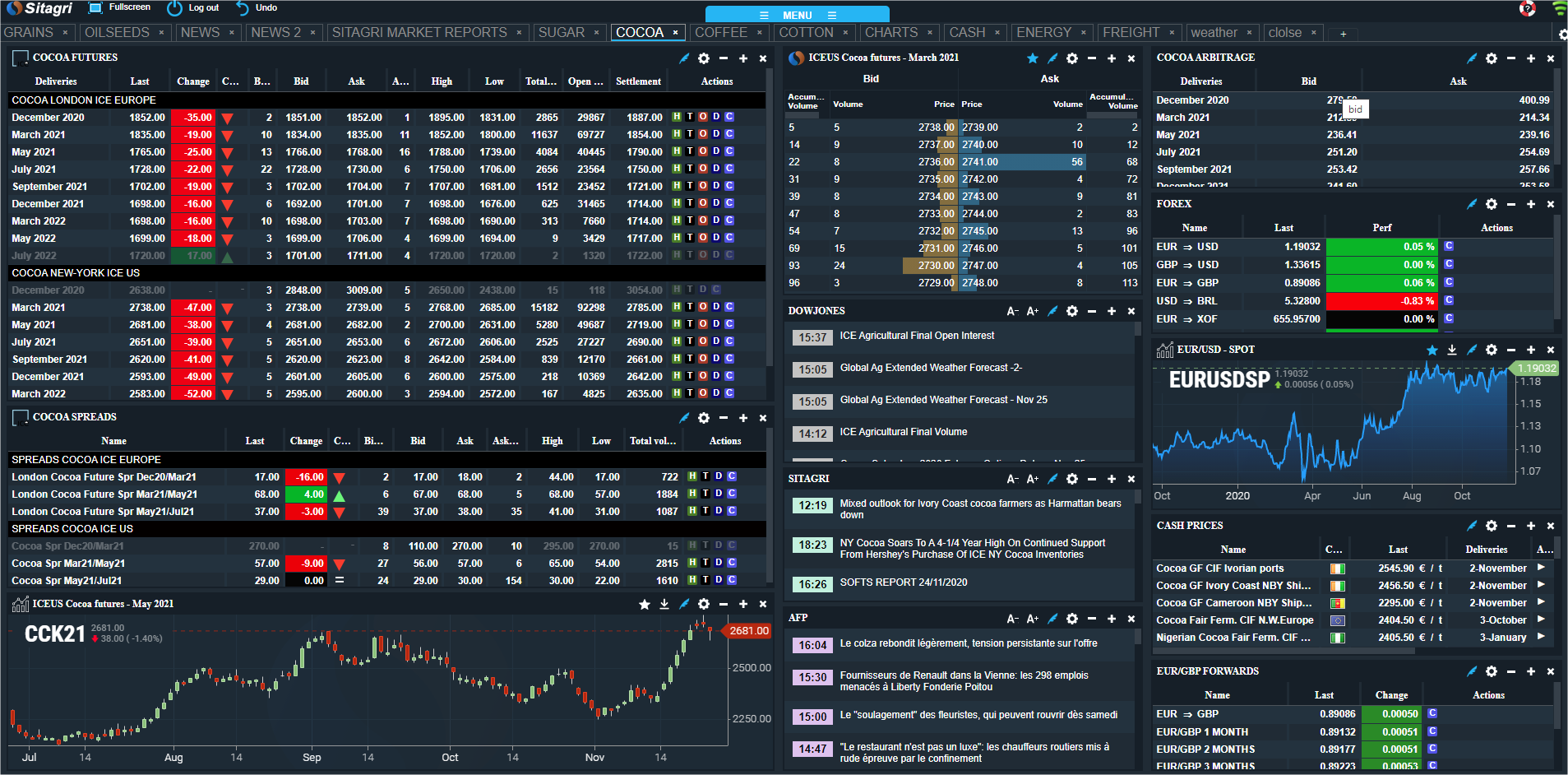This screenshot has width=1568, height=775.
Task: Click help lifebuoy icon at top right
Action: coord(1528,9)
